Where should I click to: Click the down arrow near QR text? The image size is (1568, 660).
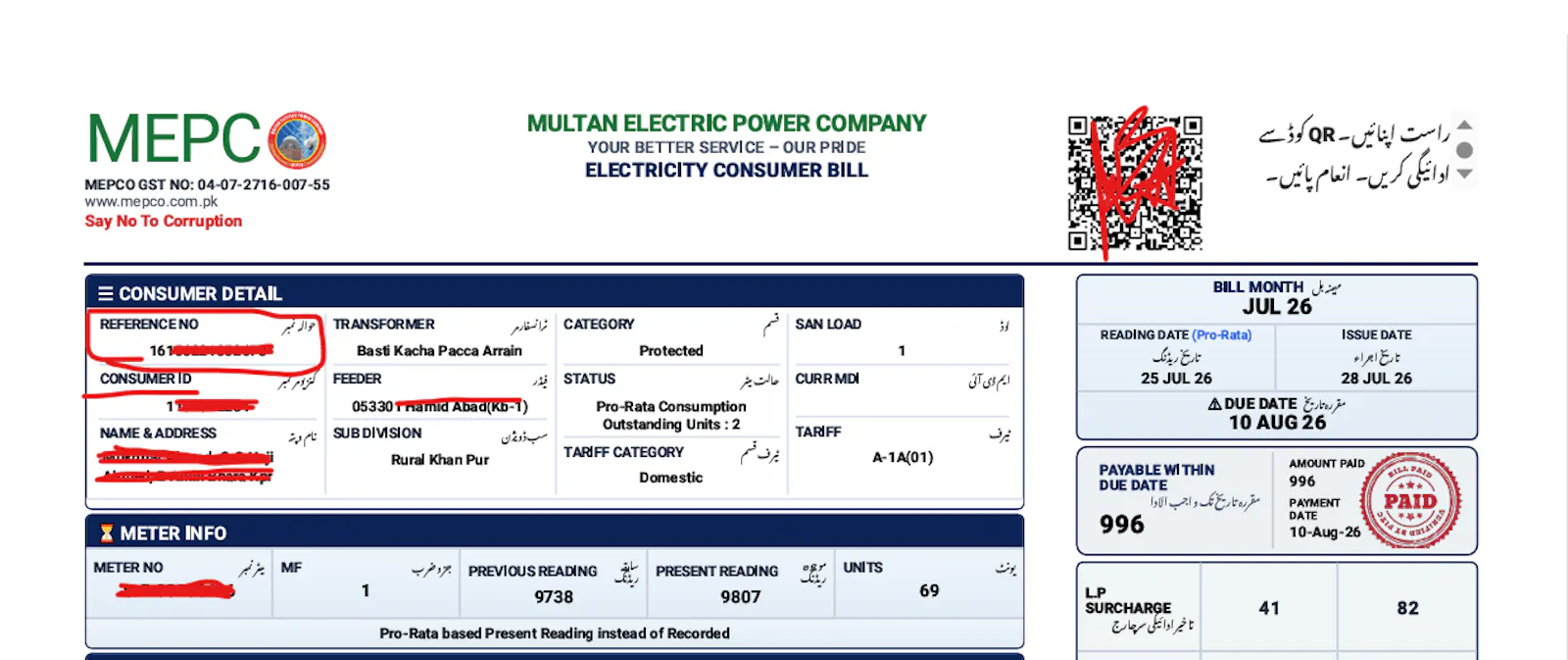tap(1464, 174)
